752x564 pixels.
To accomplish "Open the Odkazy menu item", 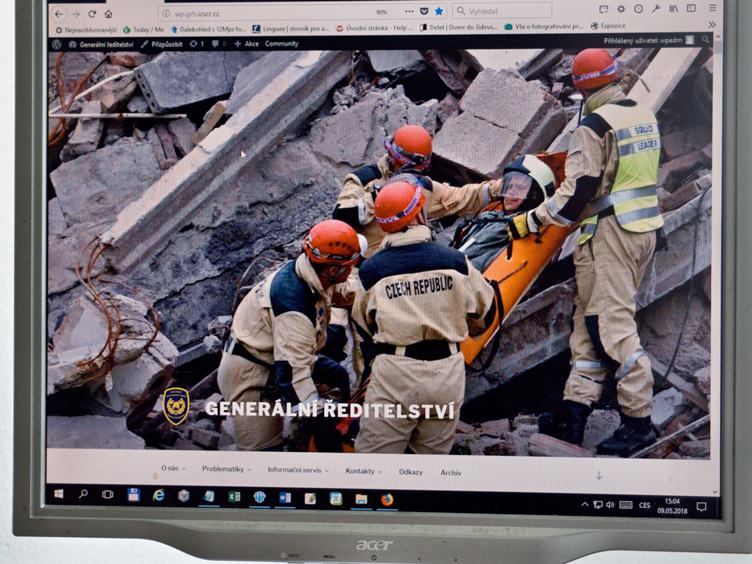I will 411,472.
